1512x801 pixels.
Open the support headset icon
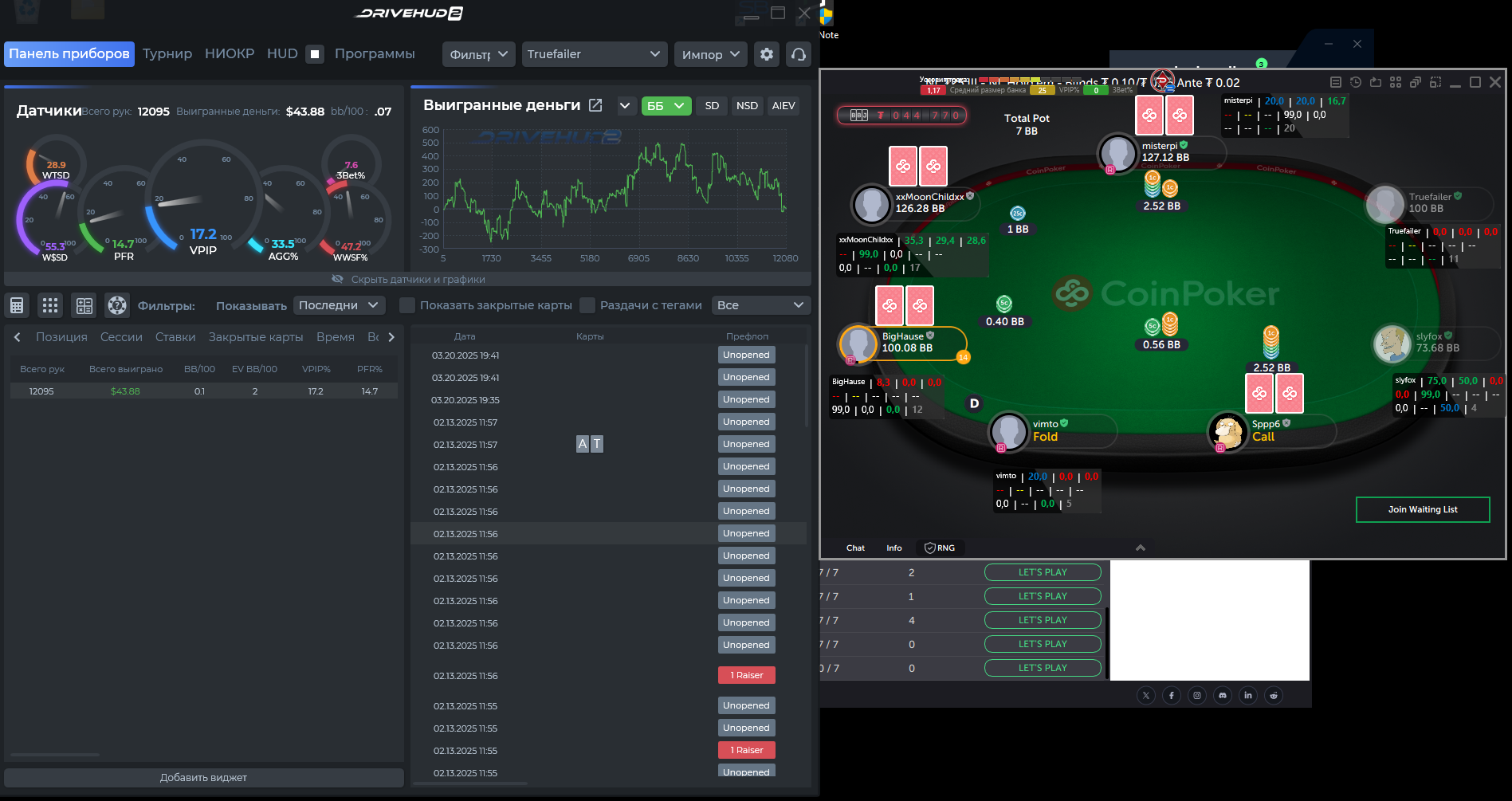pos(799,54)
